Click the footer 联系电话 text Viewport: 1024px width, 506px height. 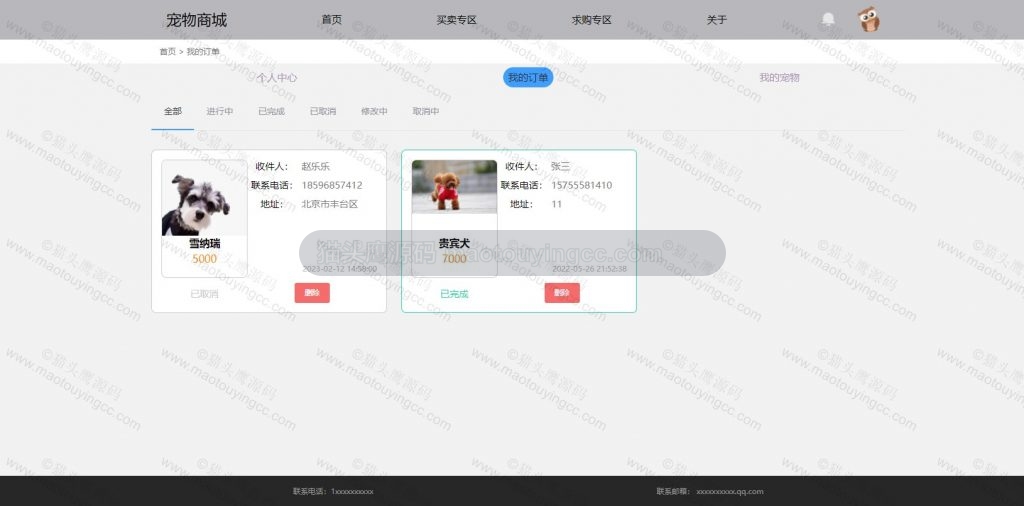tap(333, 492)
